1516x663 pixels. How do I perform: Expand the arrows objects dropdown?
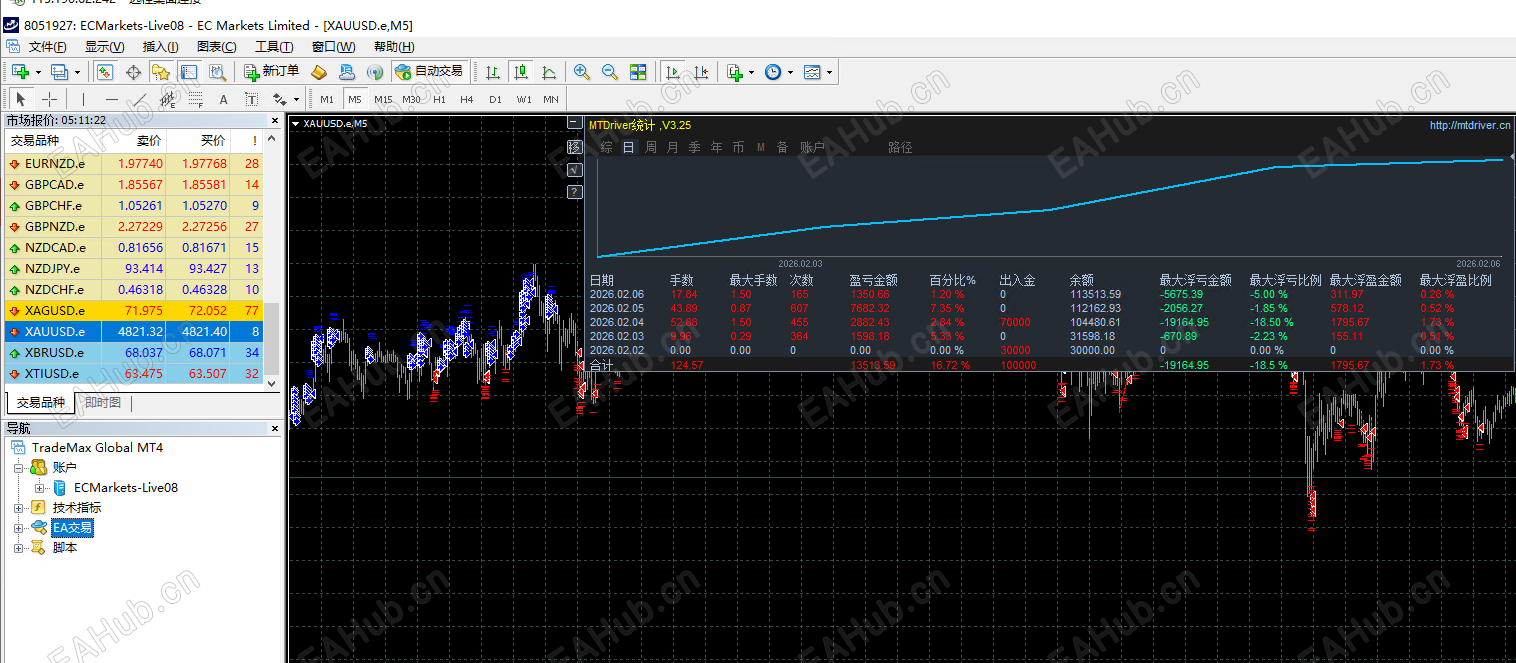point(296,99)
